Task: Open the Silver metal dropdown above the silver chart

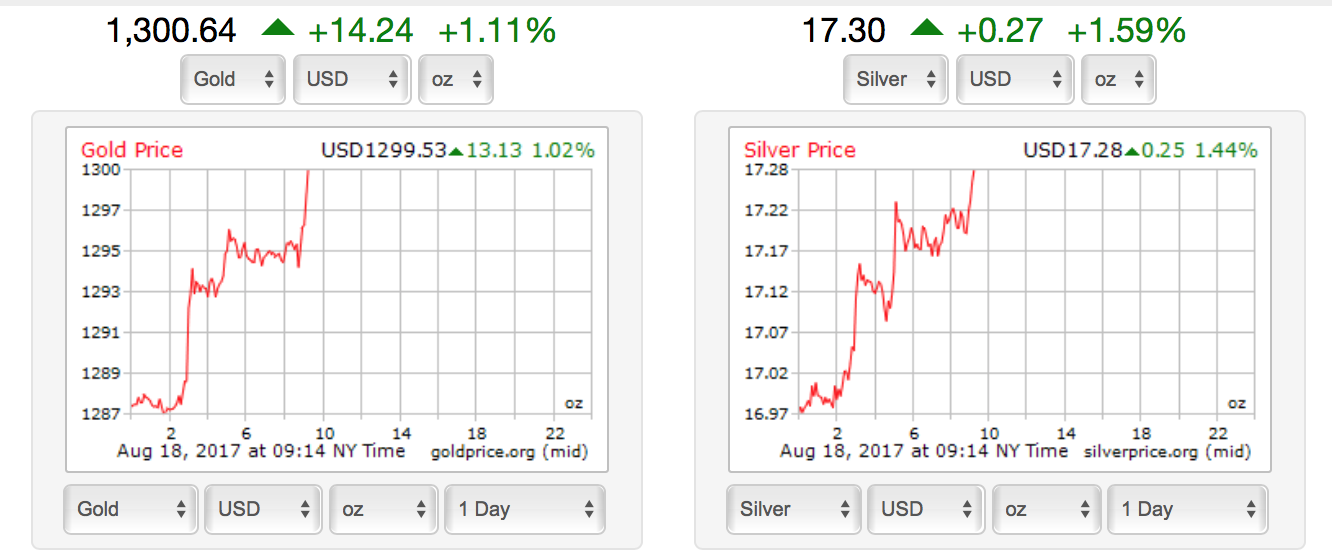Action: click(x=896, y=79)
